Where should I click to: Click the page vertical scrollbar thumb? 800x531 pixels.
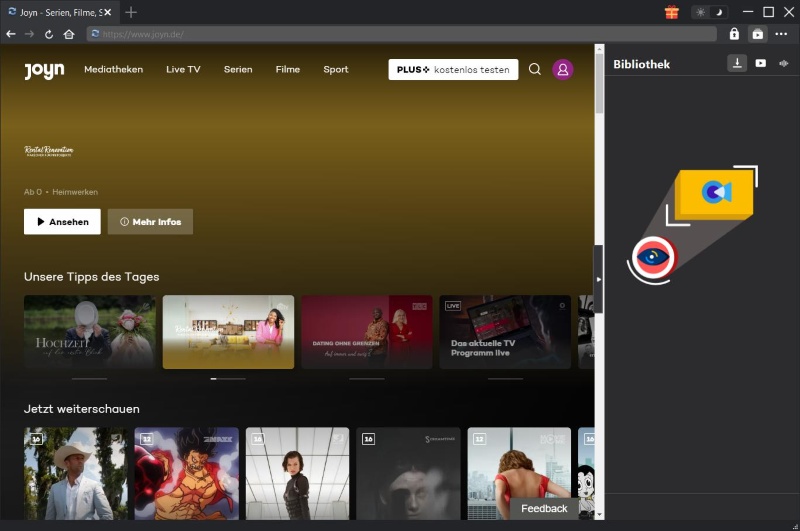coord(599,83)
